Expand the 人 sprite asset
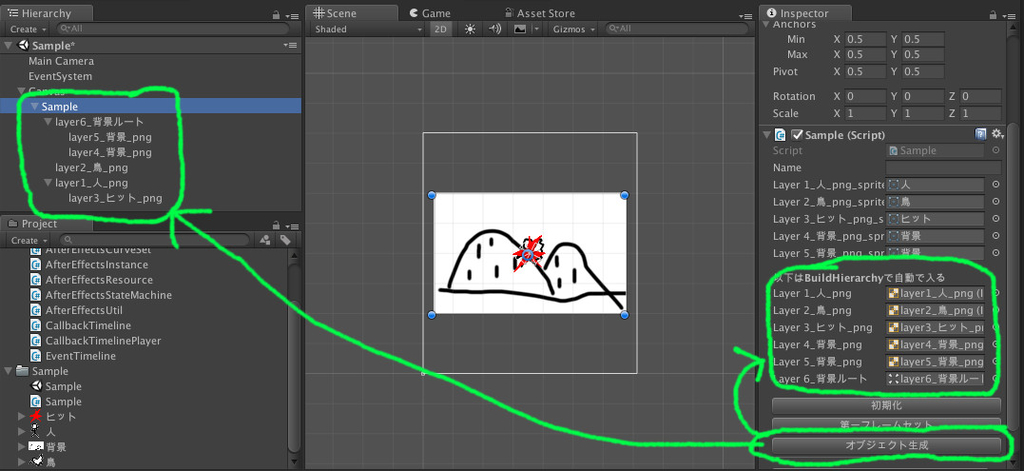The width and height of the screenshot is (1024, 471). (22, 432)
